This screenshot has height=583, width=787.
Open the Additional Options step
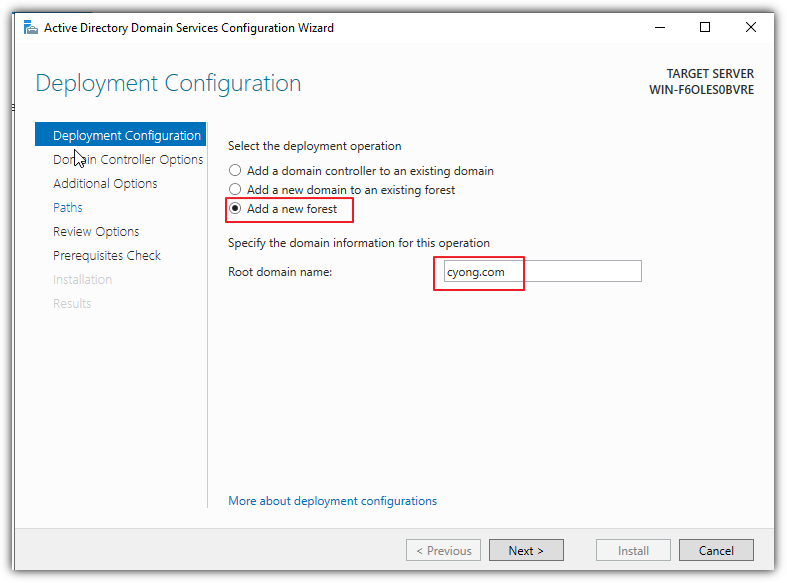click(105, 183)
